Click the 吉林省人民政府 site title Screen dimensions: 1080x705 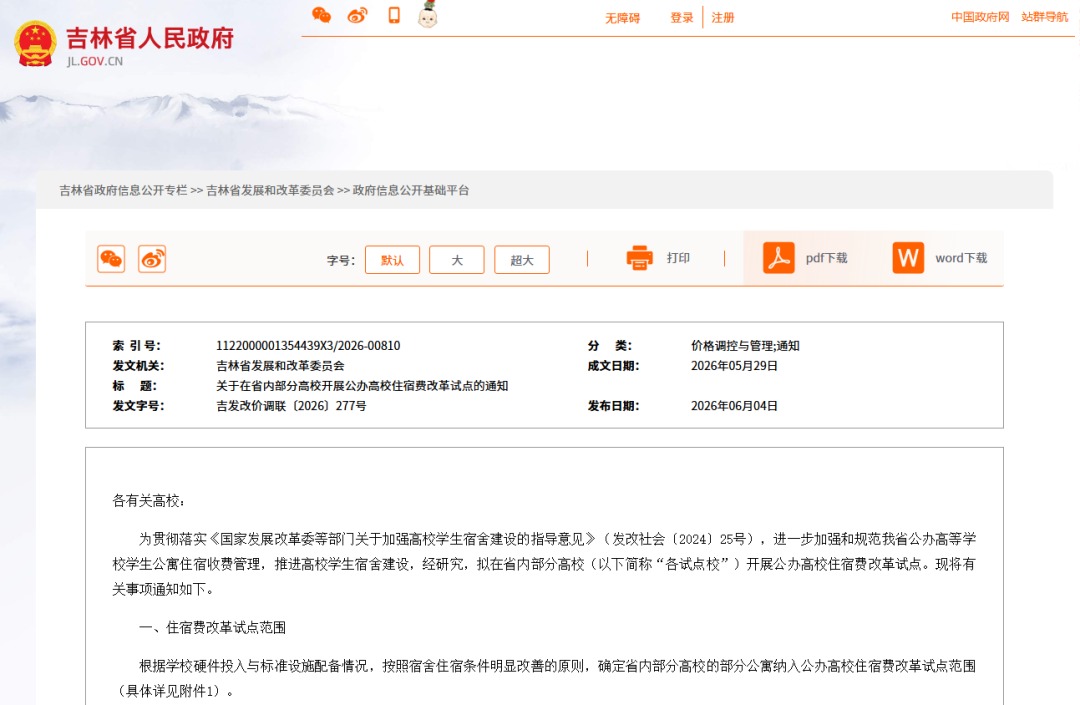coord(150,39)
